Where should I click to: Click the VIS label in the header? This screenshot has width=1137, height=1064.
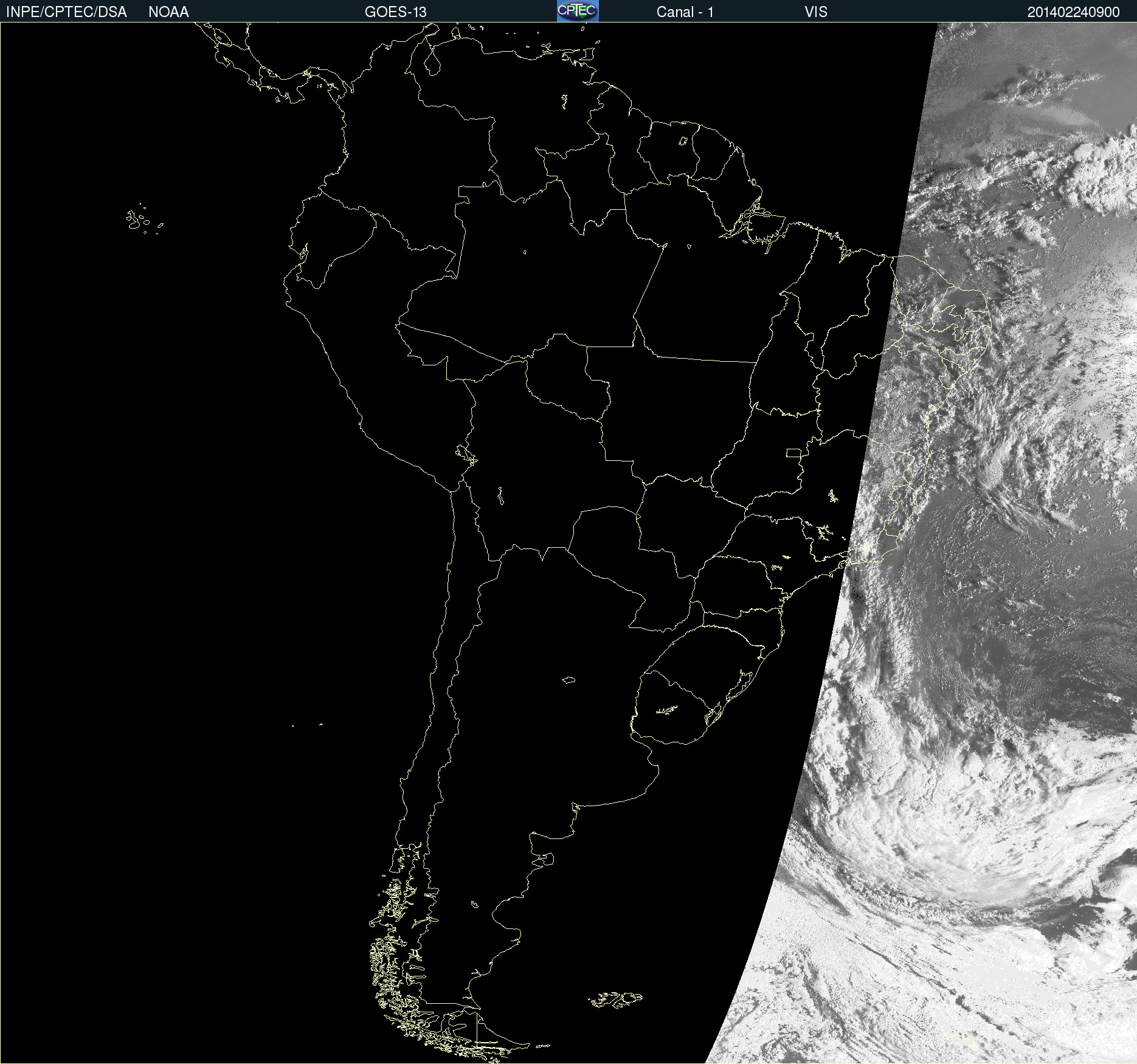(x=815, y=12)
